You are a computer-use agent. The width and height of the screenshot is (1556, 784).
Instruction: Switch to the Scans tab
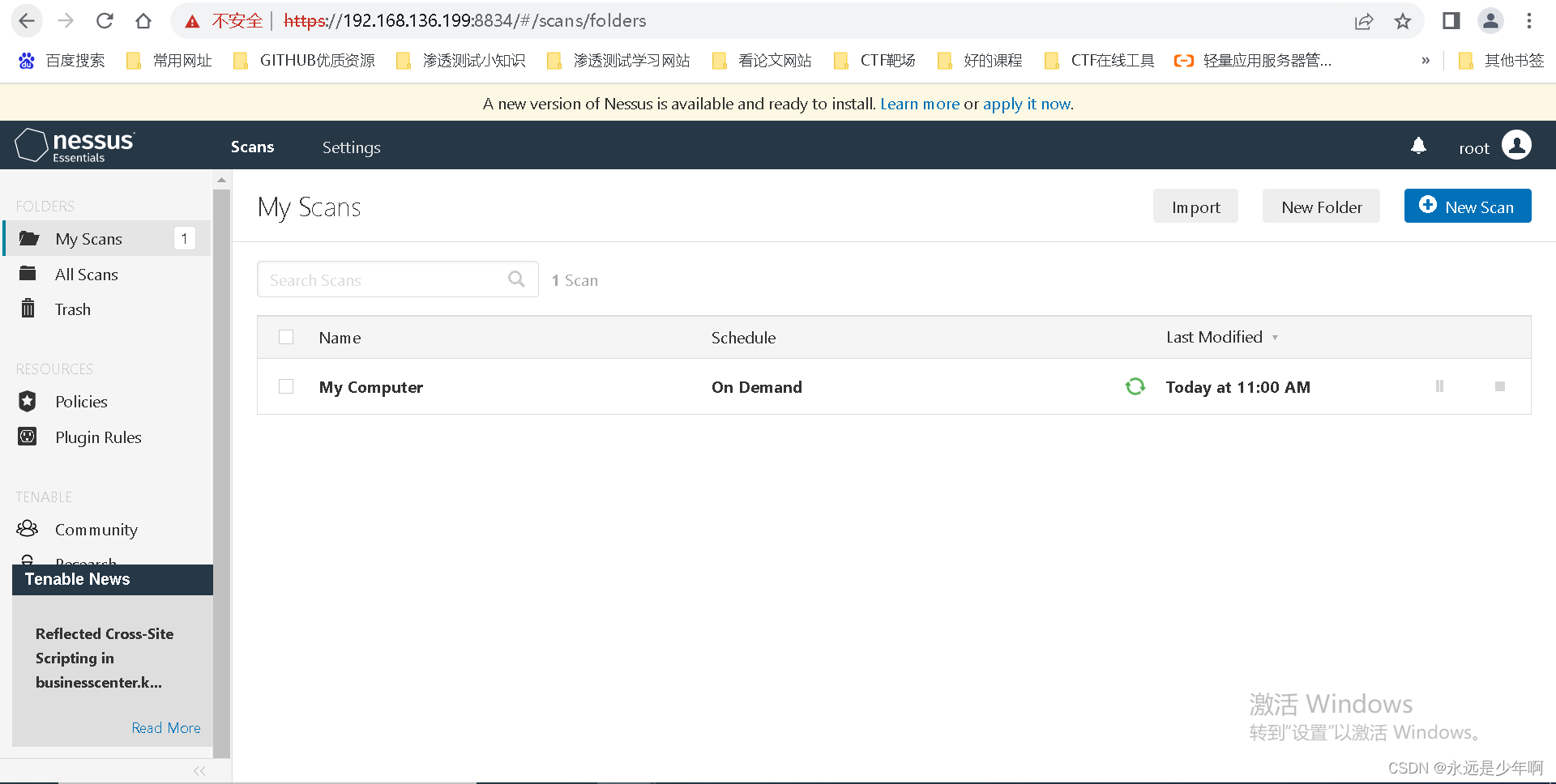point(252,147)
